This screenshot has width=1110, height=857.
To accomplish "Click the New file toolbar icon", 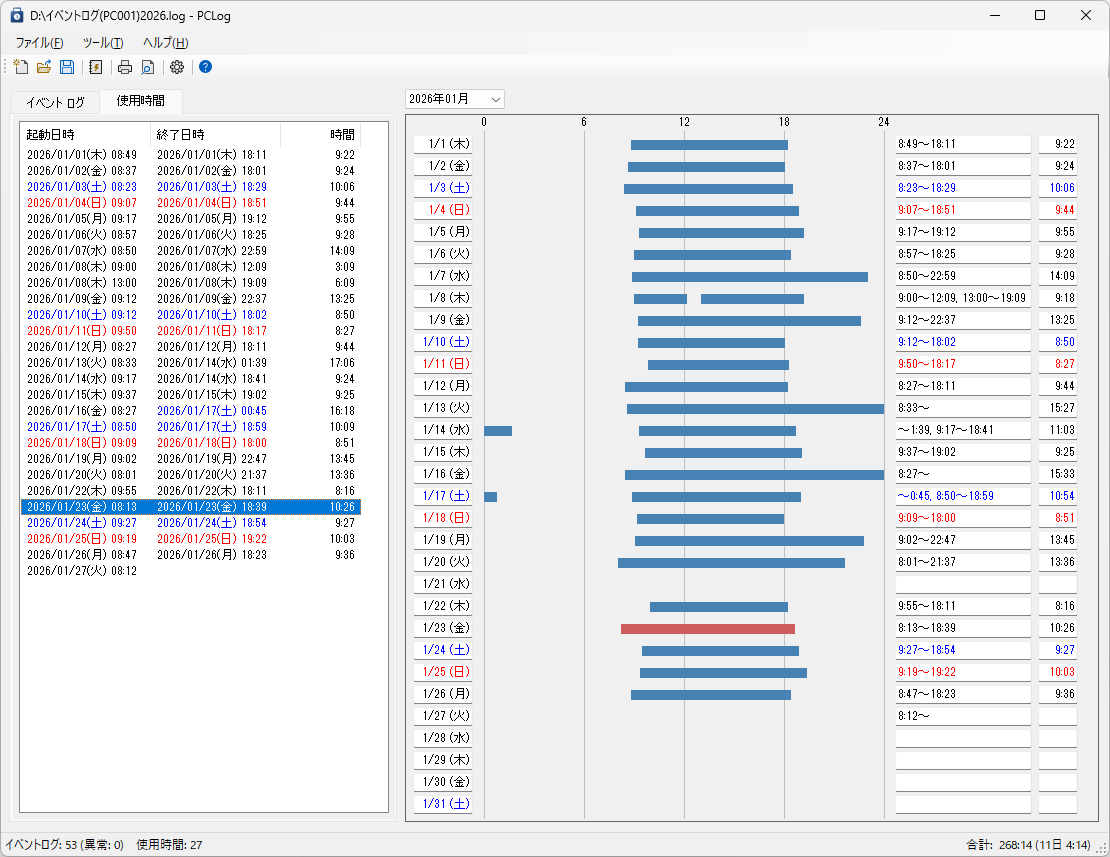I will point(20,67).
